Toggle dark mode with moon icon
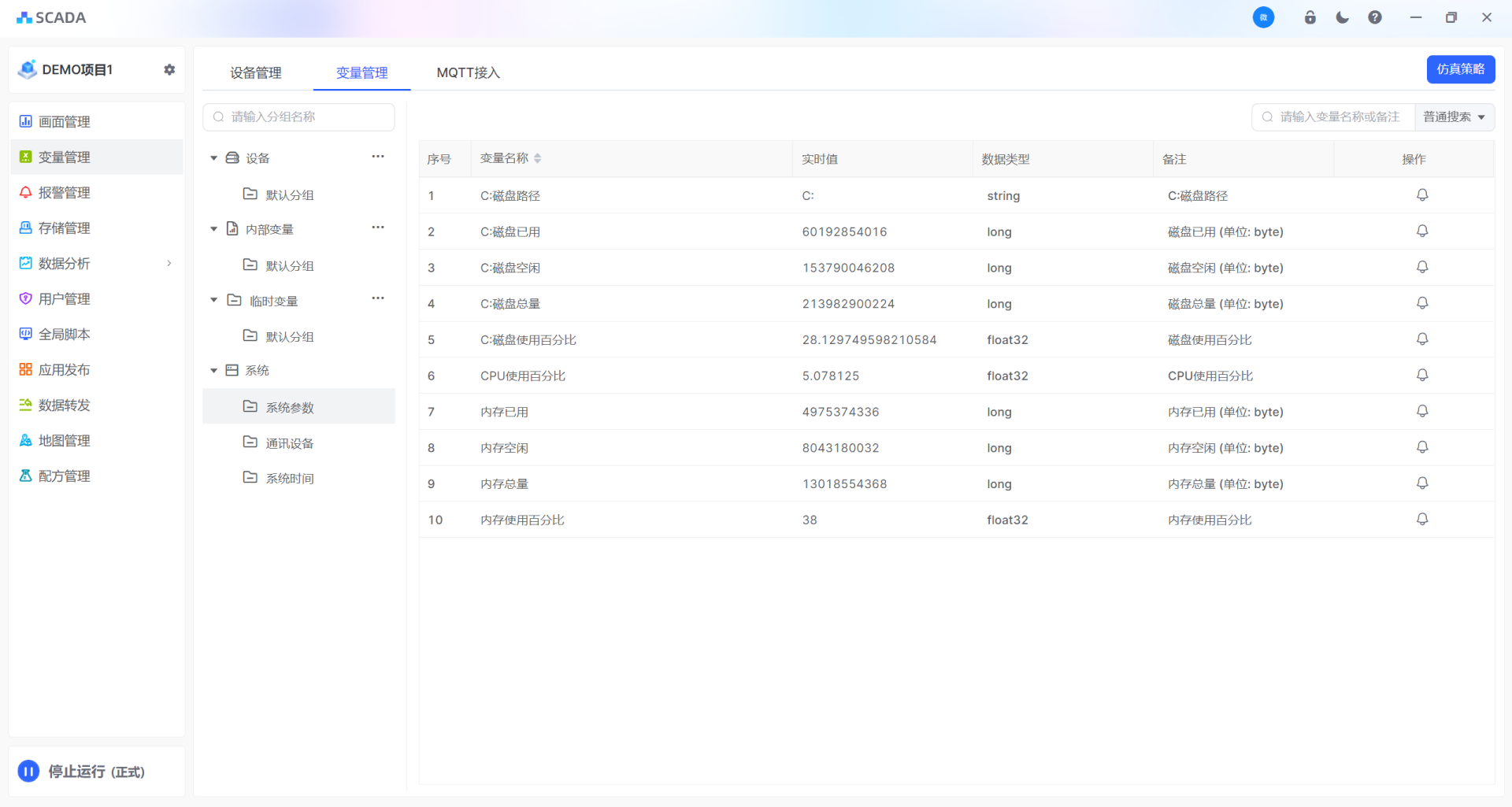The height and width of the screenshot is (807, 1512). click(1343, 17)
